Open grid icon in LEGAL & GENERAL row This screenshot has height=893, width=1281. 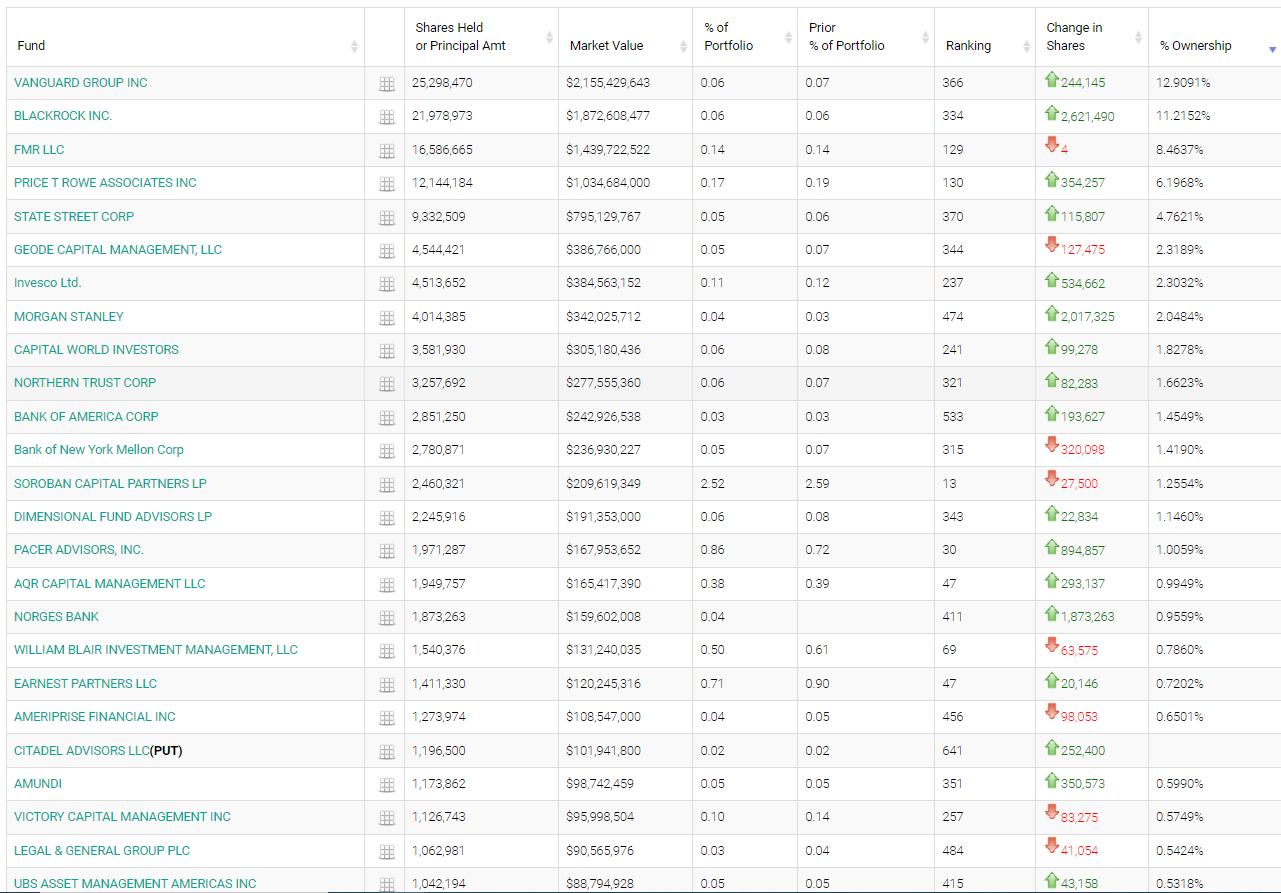point(387,852)
